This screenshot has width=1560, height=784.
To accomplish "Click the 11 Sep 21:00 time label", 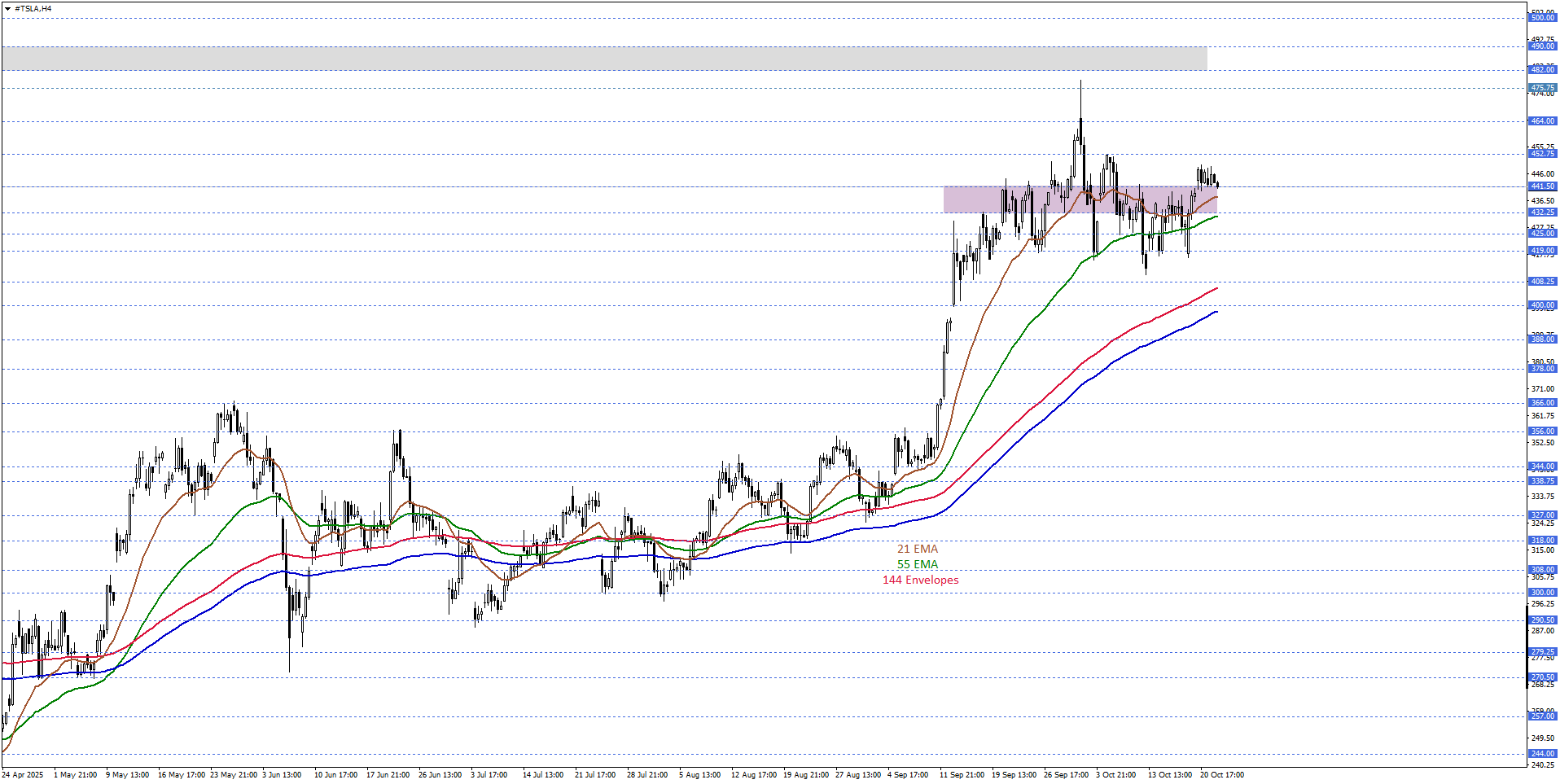I will [x=962, y=775].
